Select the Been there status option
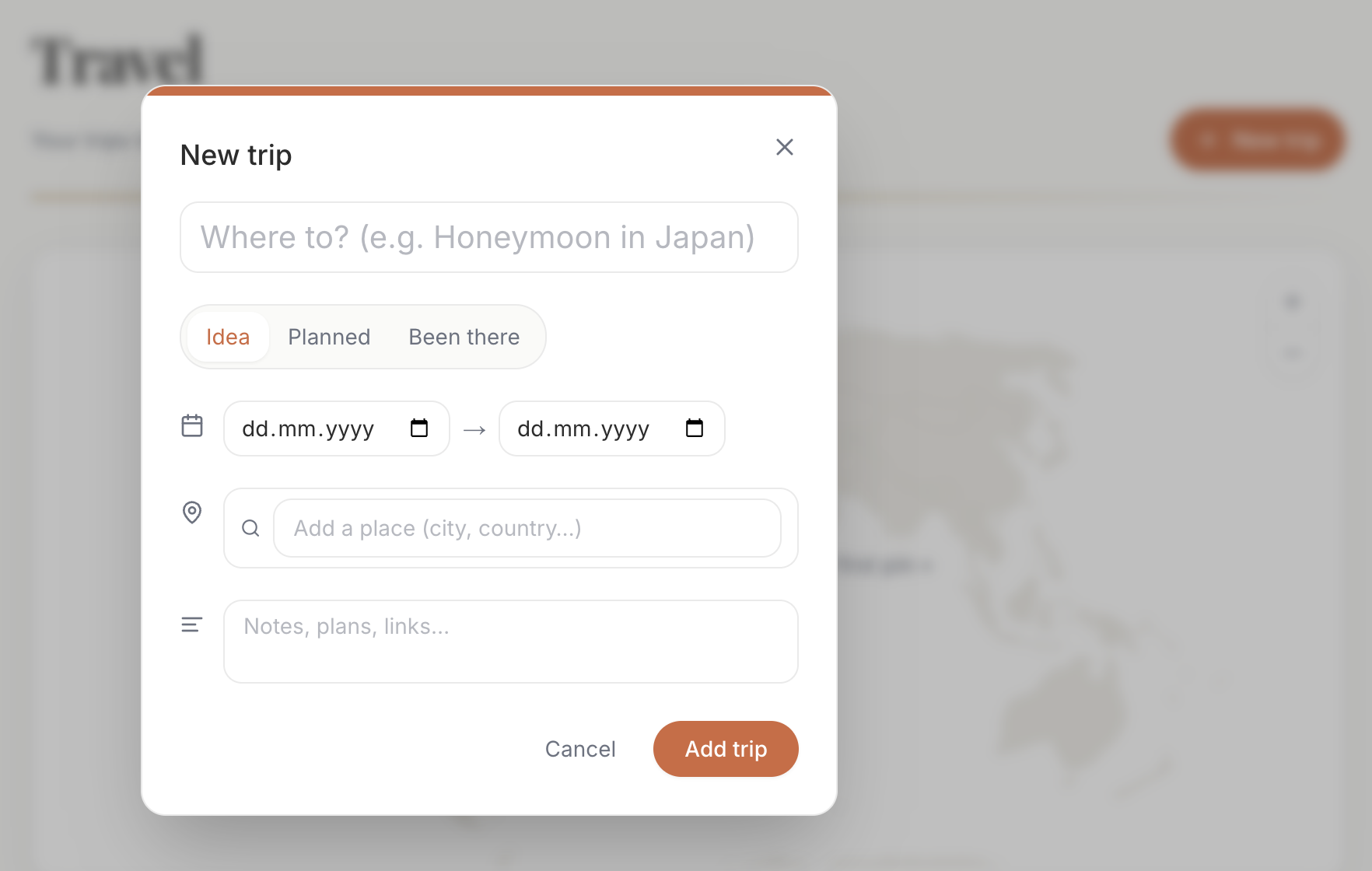1372x871 pixels. tap(464, 337)
